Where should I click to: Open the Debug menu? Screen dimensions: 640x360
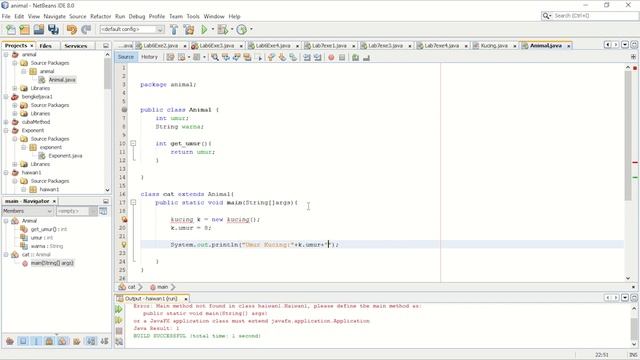pos(137,16)
